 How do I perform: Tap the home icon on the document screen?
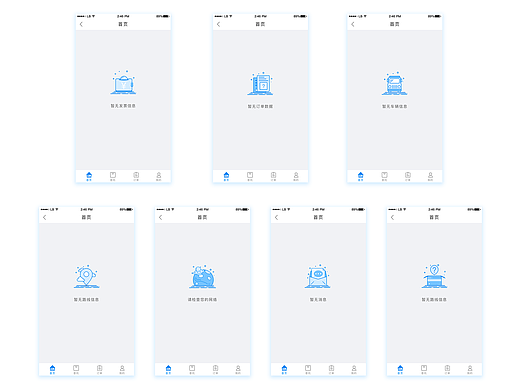pos(226,176)
